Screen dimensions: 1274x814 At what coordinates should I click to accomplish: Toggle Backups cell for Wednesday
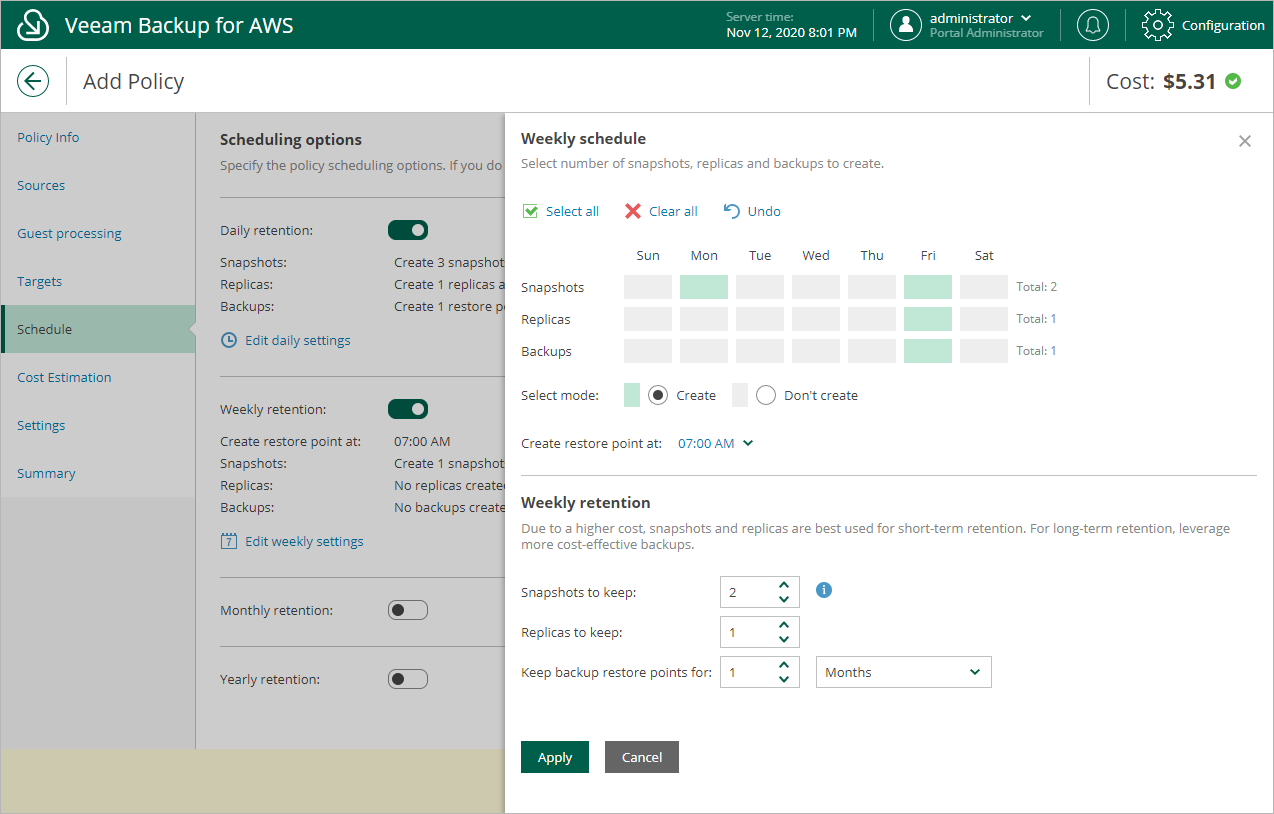click(816, 351)
